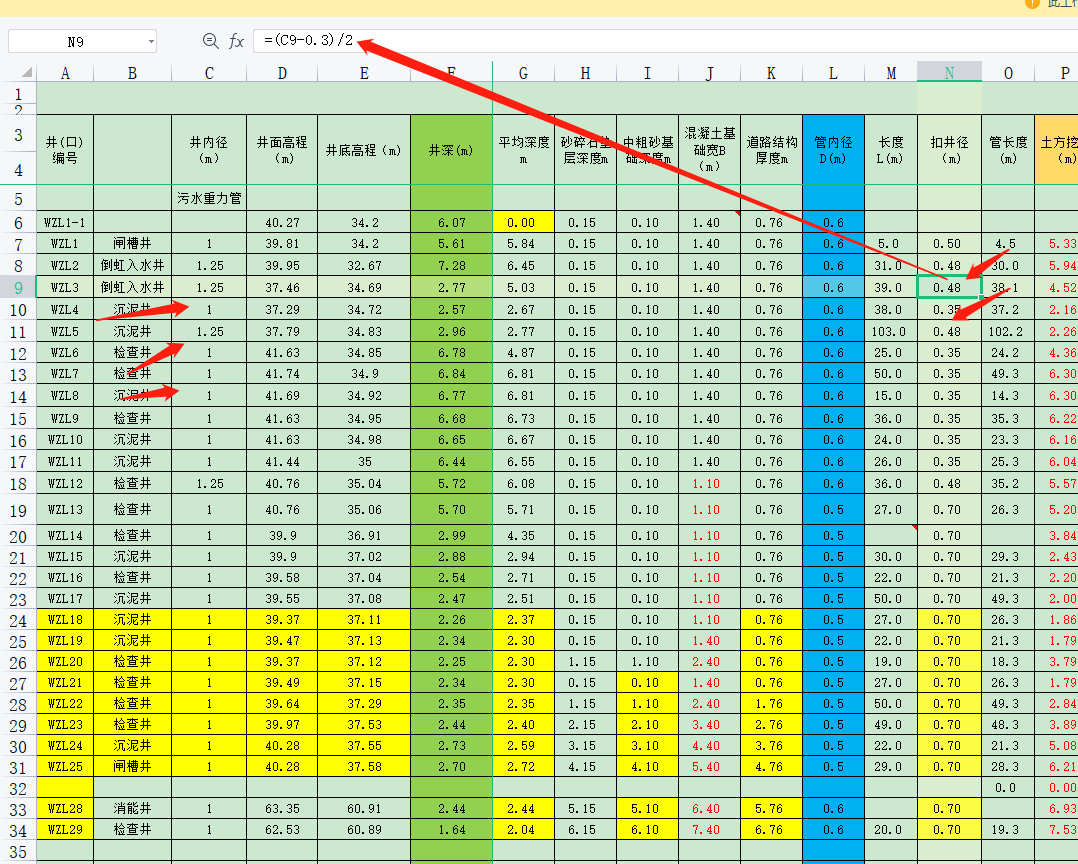
Task: Select column C header
Action: click(209, 73)
